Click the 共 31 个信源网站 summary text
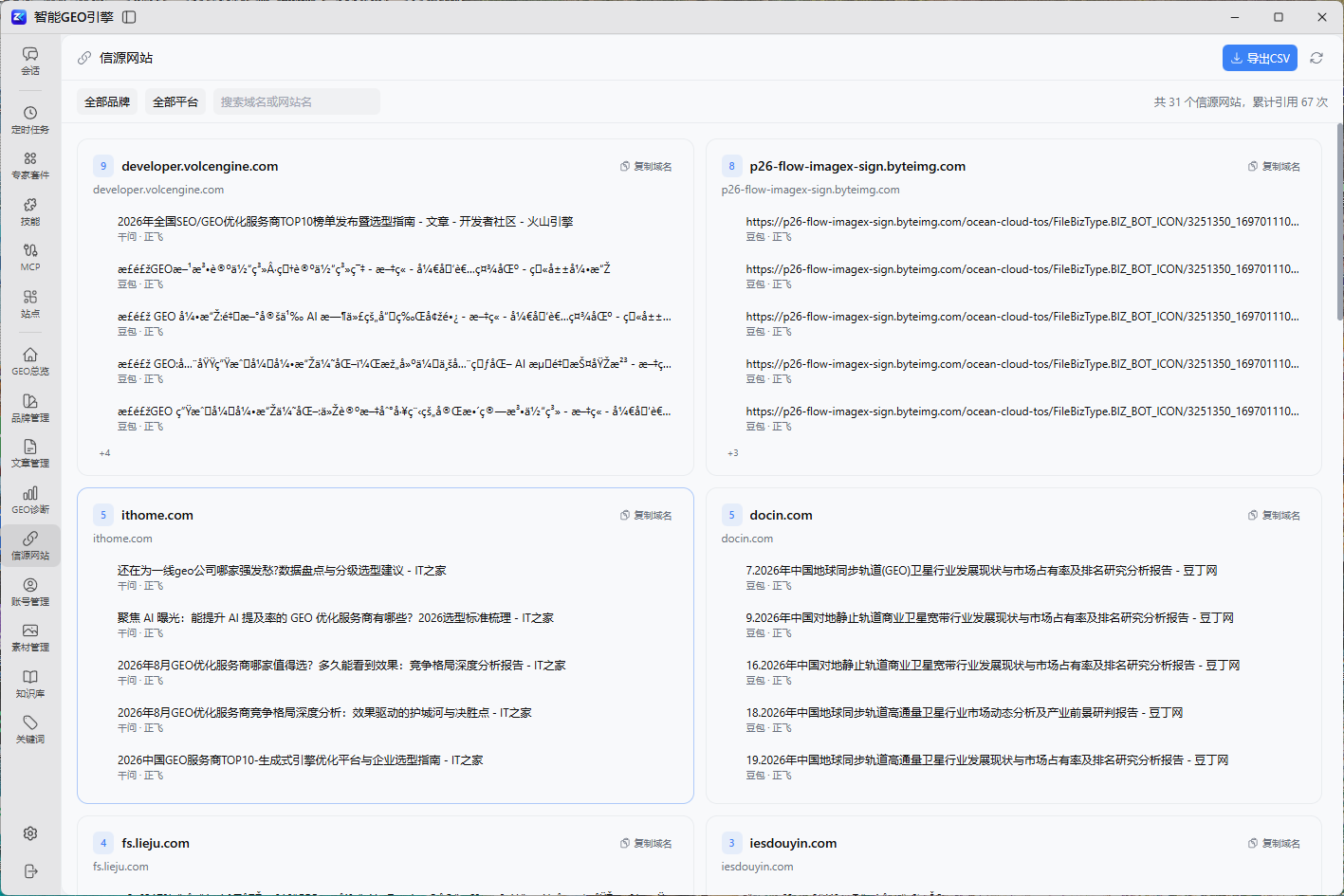Viewport: 1344px width, 896px height. pyautogui.click(x=1241, y=101)
